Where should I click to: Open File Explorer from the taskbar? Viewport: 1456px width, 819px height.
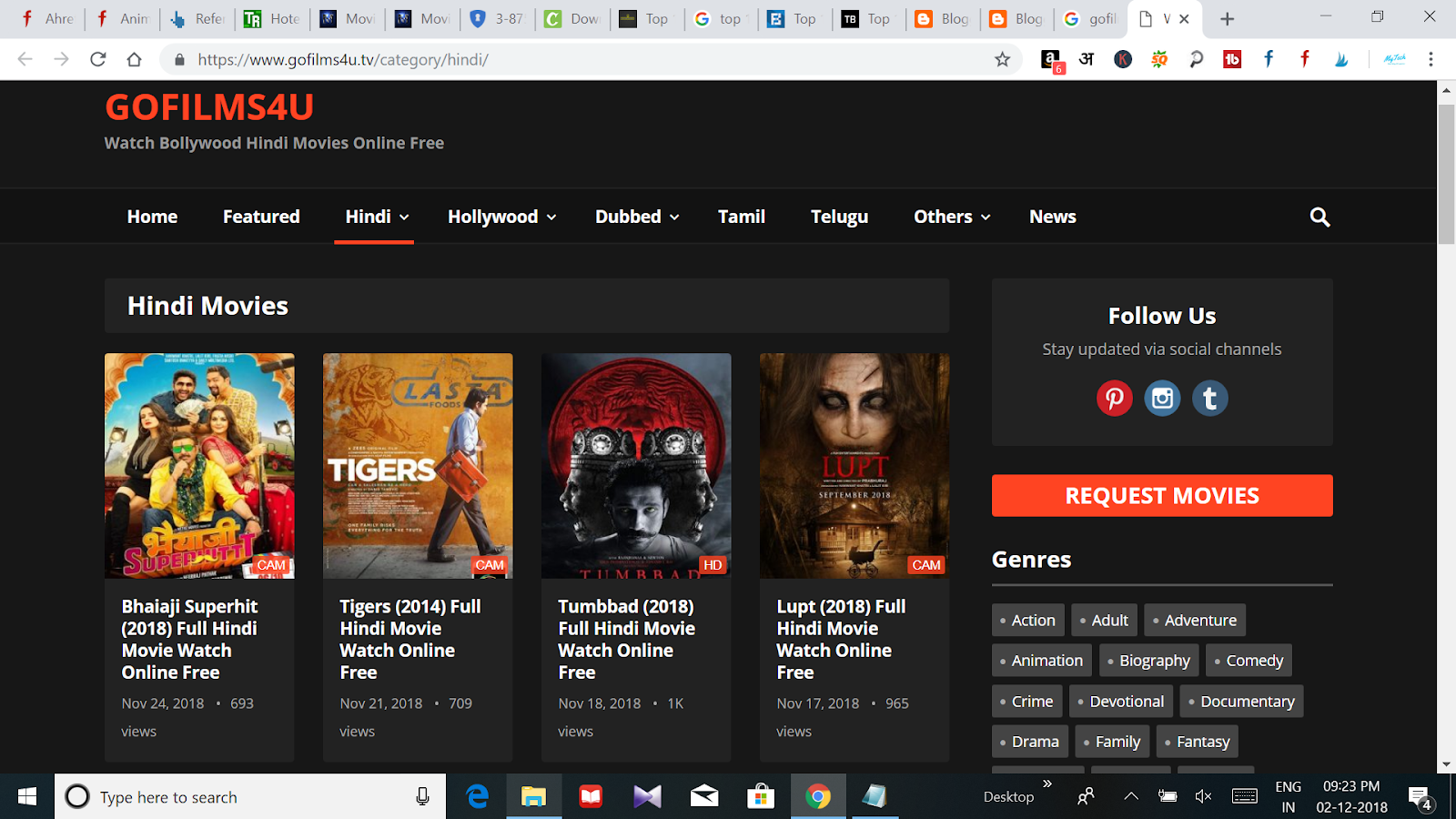pos(533,796)
